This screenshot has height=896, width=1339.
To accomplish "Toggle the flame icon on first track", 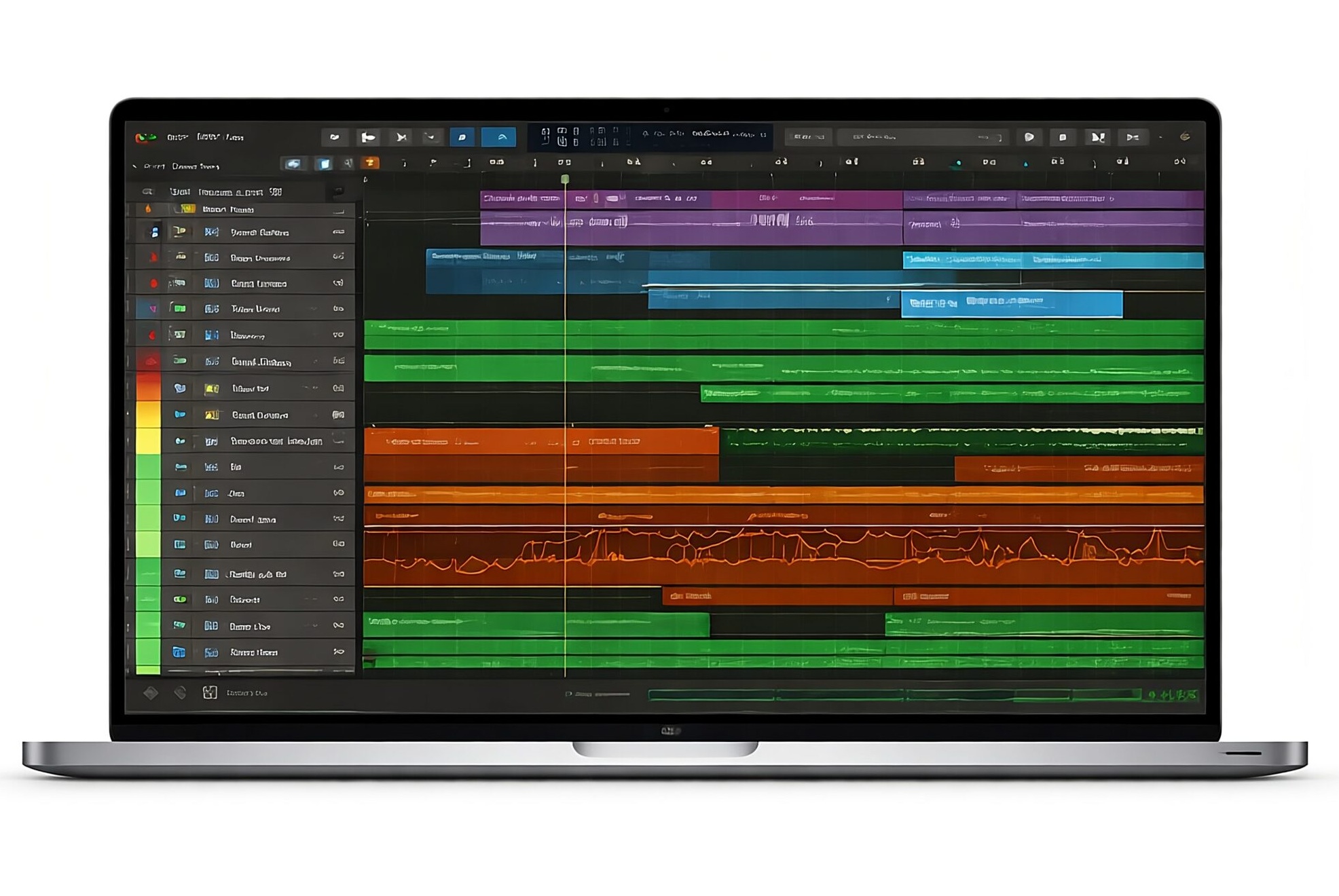I will click(148, 209).
